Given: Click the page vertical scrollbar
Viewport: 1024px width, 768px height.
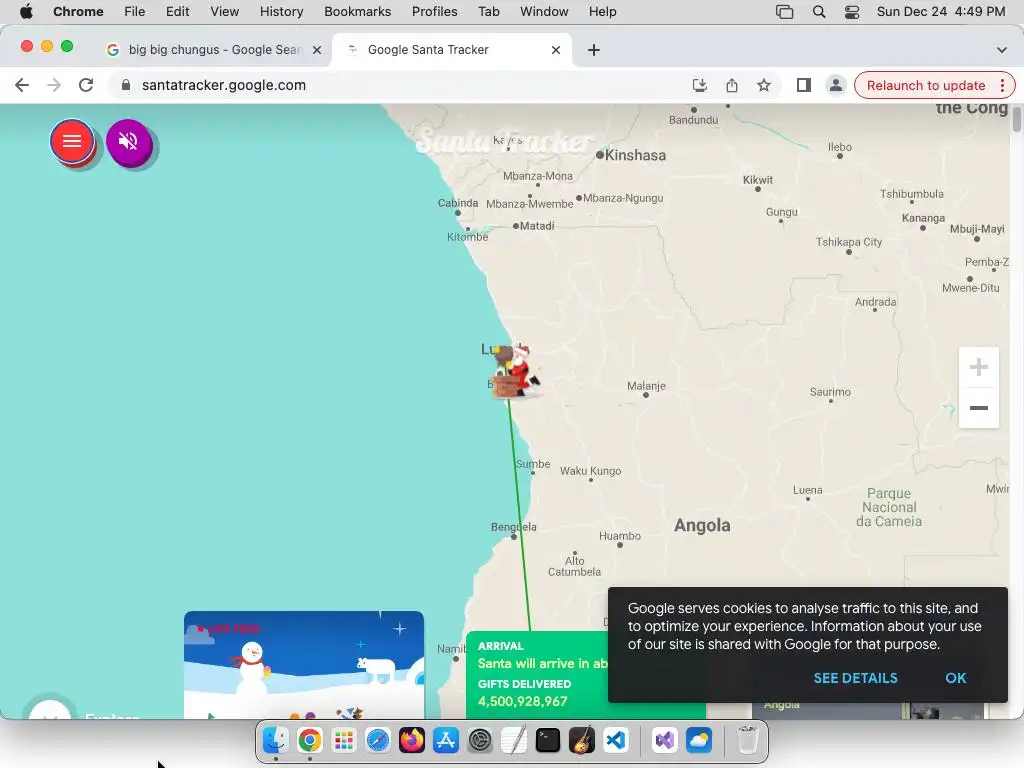Looking at the screenshot, I should (x=1017, y=120).
